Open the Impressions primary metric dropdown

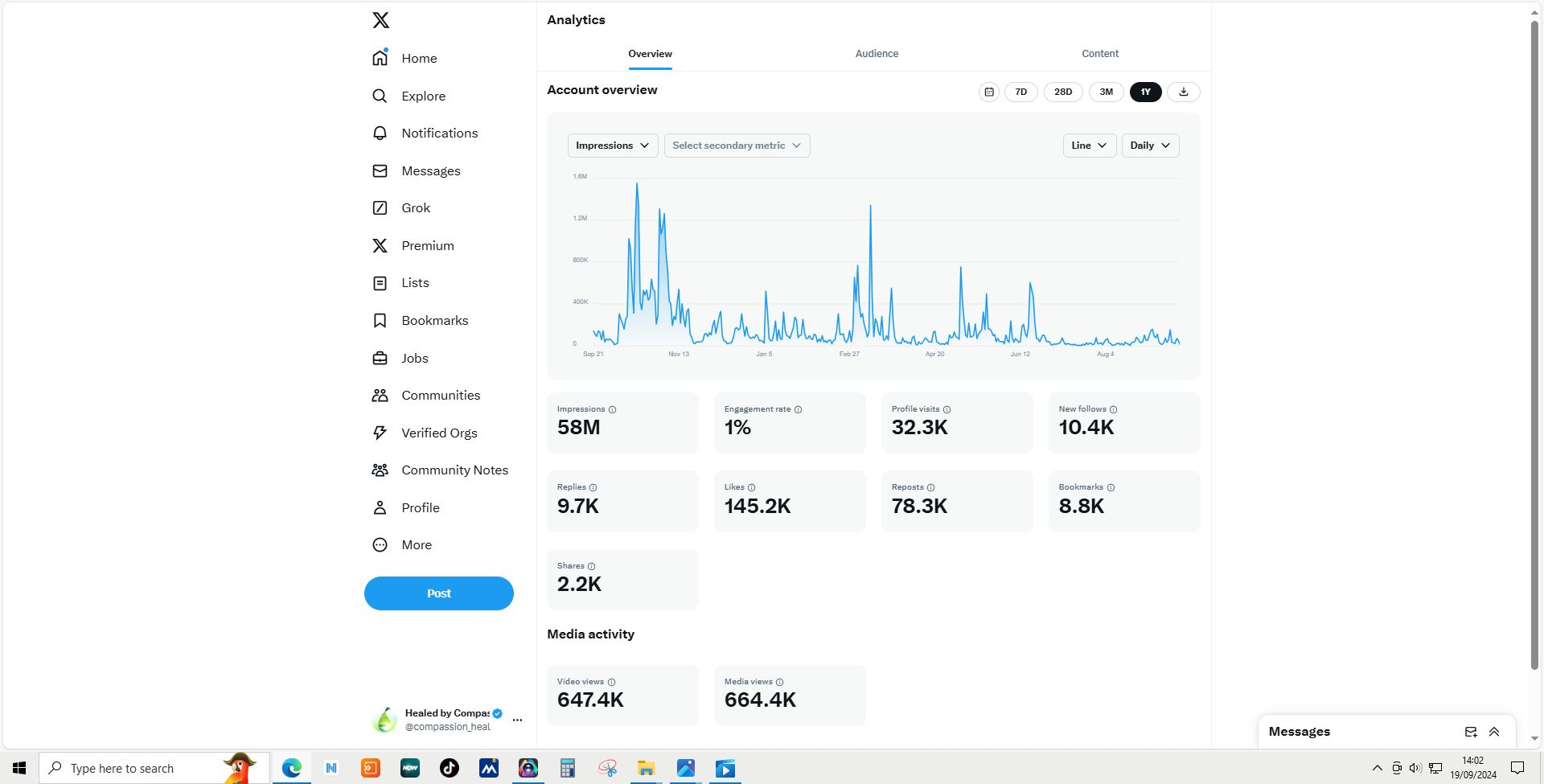[x=613, y=146]
